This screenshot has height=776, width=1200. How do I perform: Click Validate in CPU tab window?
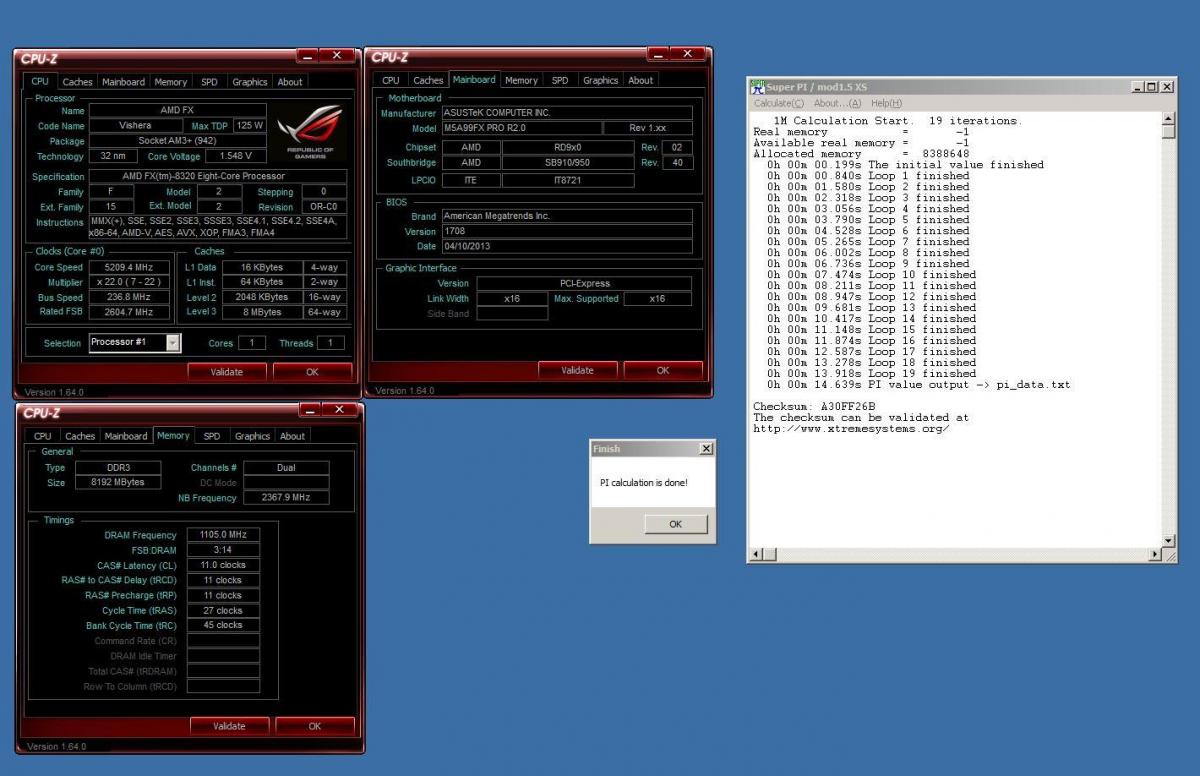click(227, 372)
